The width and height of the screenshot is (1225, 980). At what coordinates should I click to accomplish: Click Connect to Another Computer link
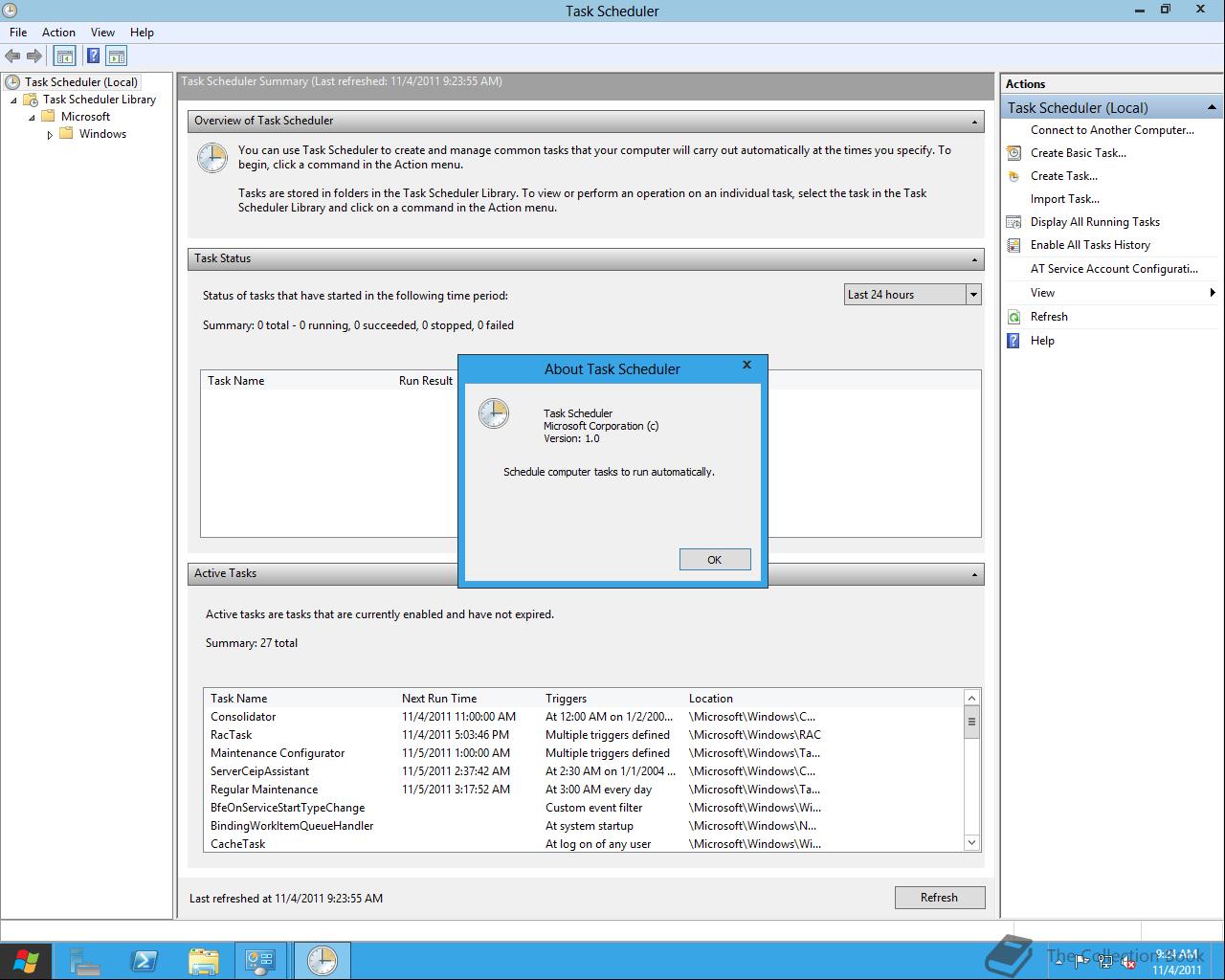tap(1112, 130)
